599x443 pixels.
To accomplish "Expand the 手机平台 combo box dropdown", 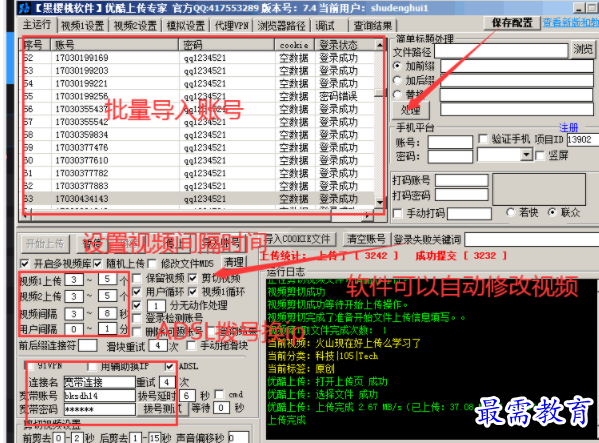I will point(527,155).
